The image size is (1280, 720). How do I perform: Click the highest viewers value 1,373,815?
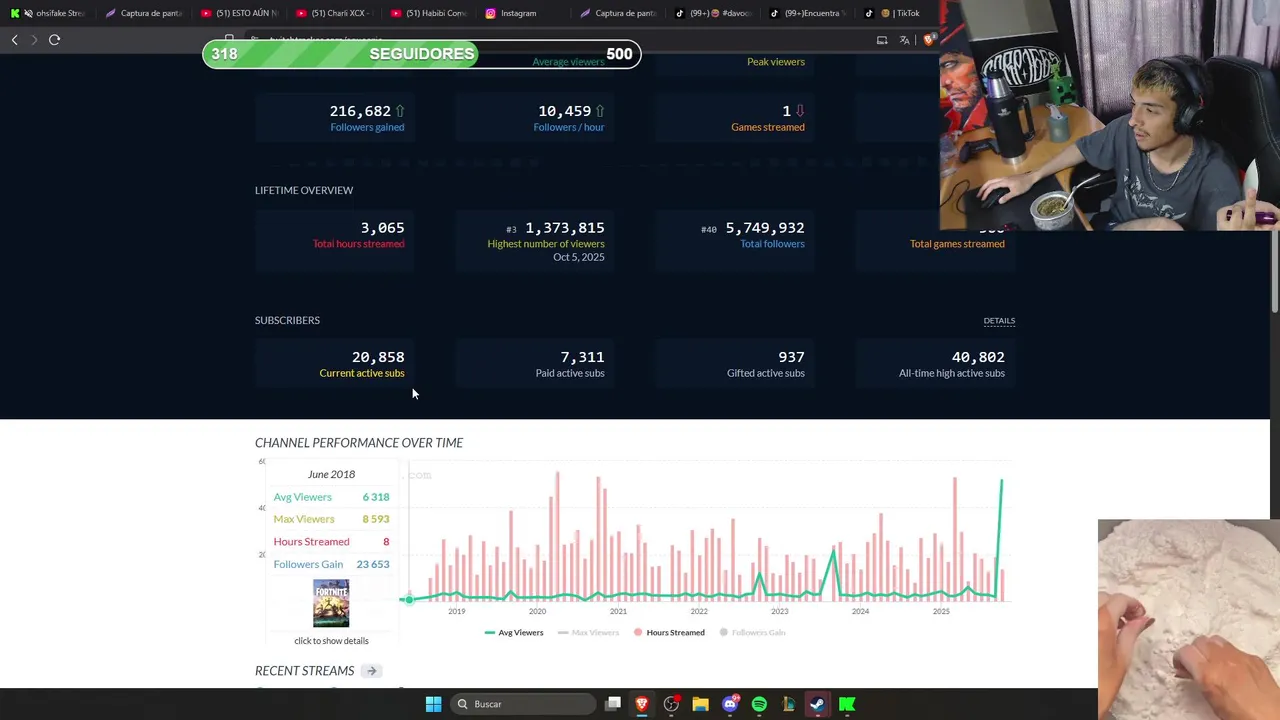pos(565,228)
